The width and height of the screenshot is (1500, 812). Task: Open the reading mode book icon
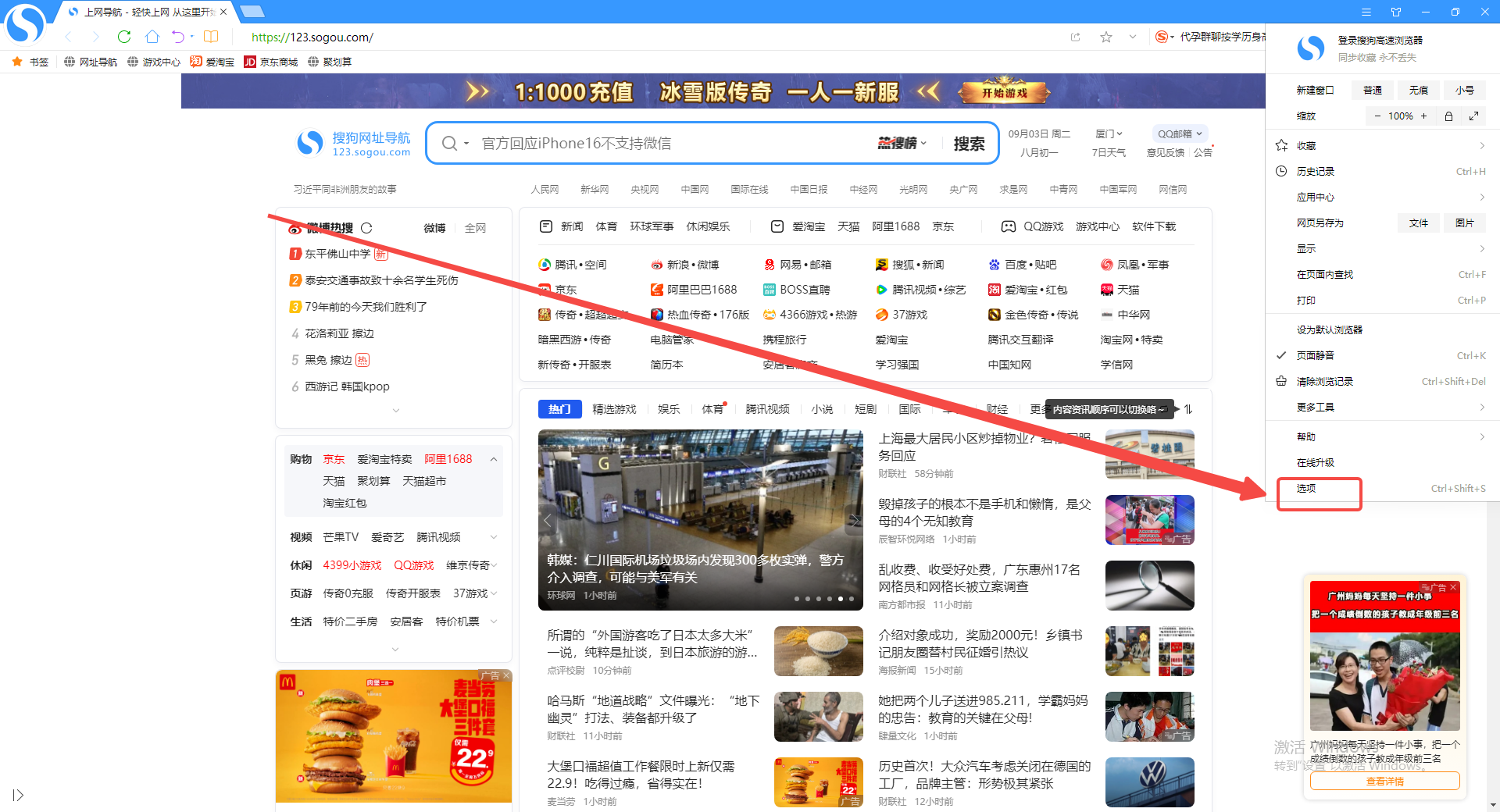211,37
